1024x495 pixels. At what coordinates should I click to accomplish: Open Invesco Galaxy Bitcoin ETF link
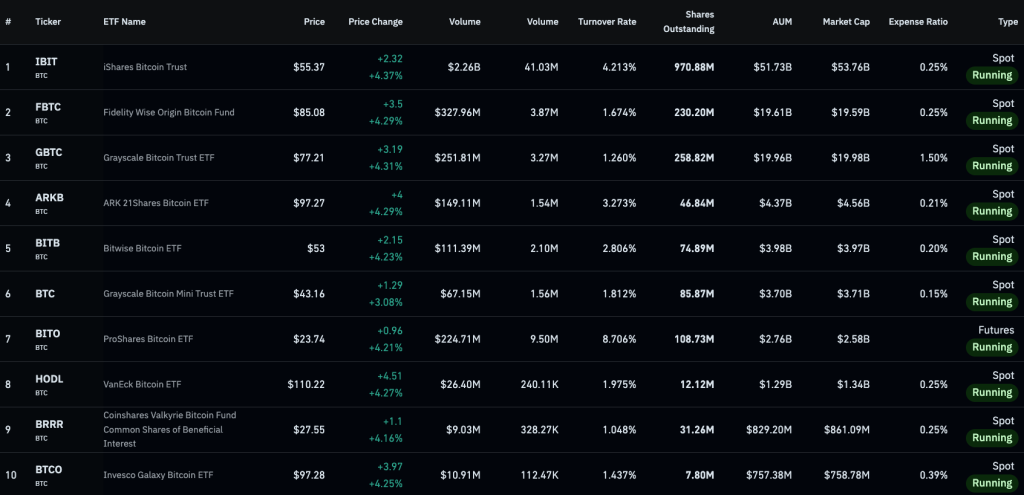pos(158,475)
